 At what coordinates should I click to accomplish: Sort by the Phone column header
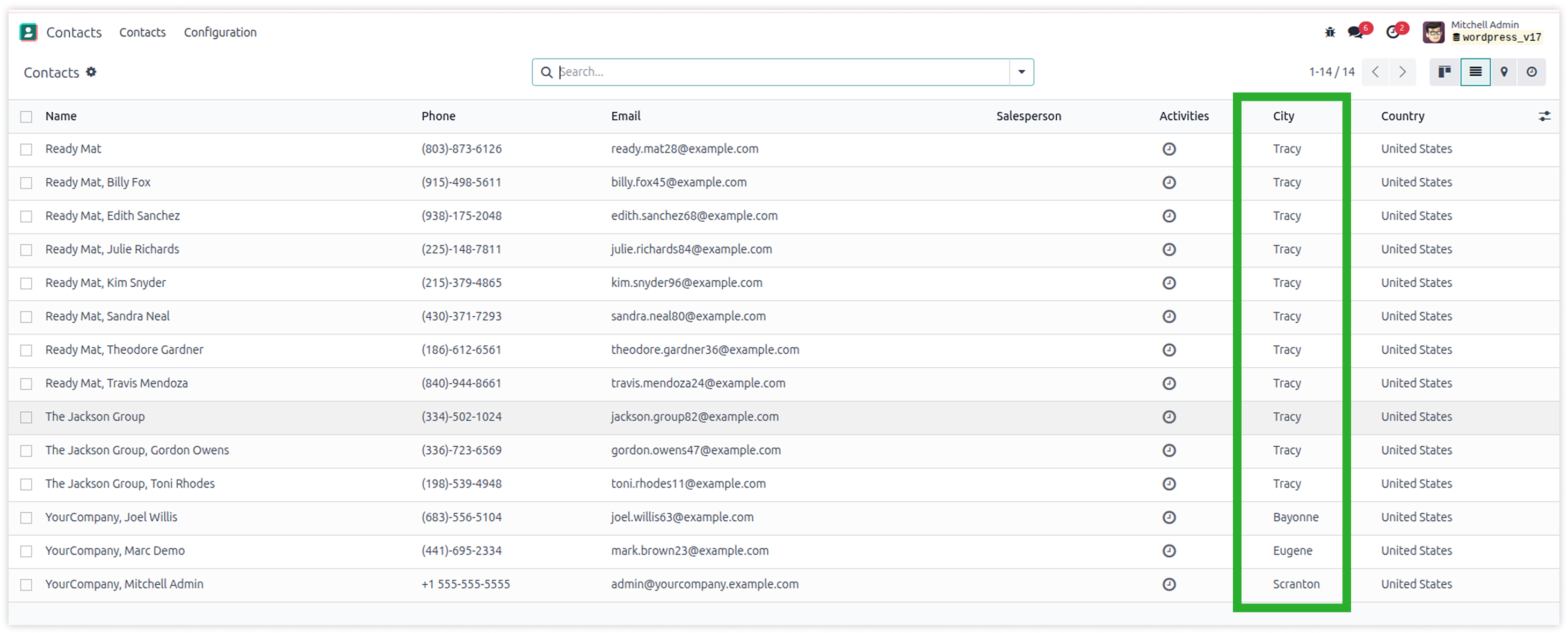(x=438, y=117)
